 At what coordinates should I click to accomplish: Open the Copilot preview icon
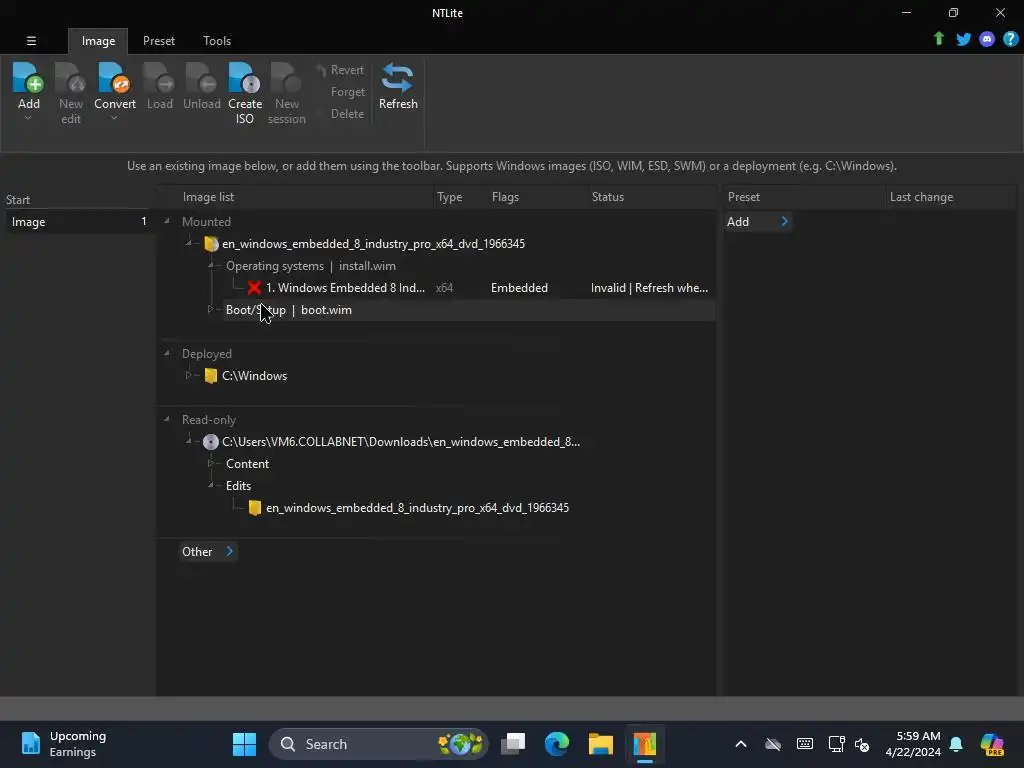992,744
